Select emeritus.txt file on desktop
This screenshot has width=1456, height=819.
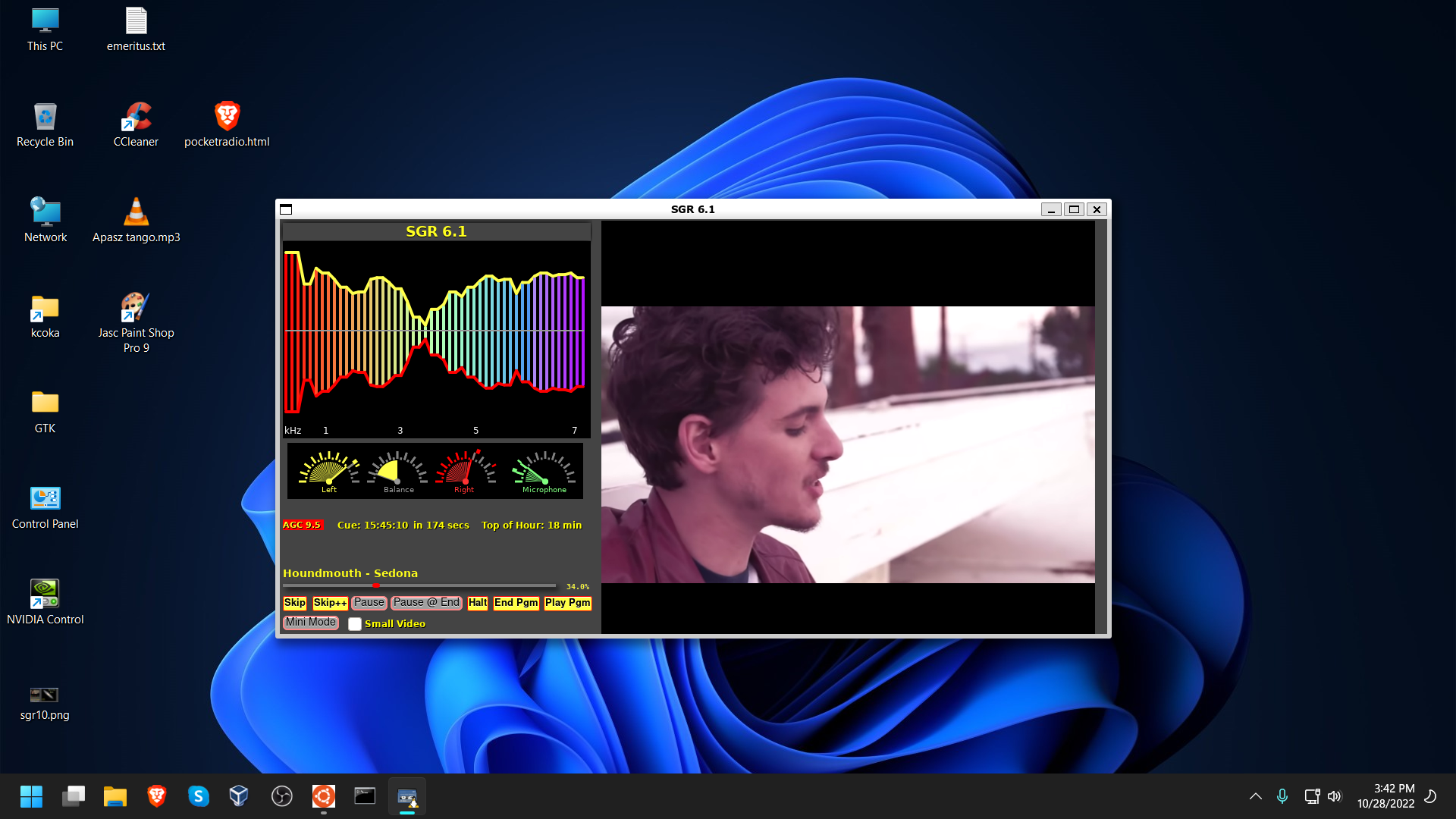click(136, 30)
